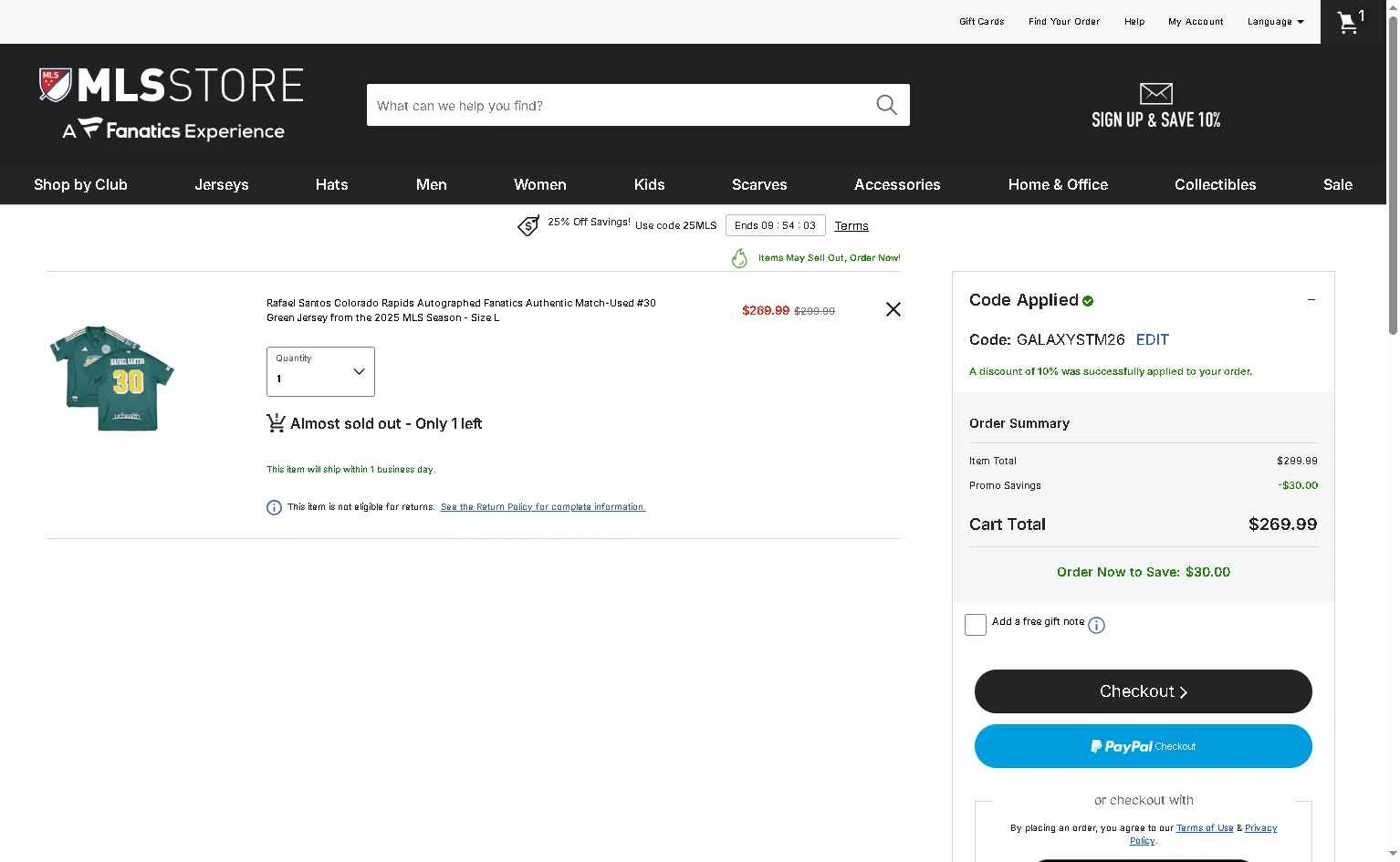
Task: Collapse the Code Applied section
Action: point(1311,300)
